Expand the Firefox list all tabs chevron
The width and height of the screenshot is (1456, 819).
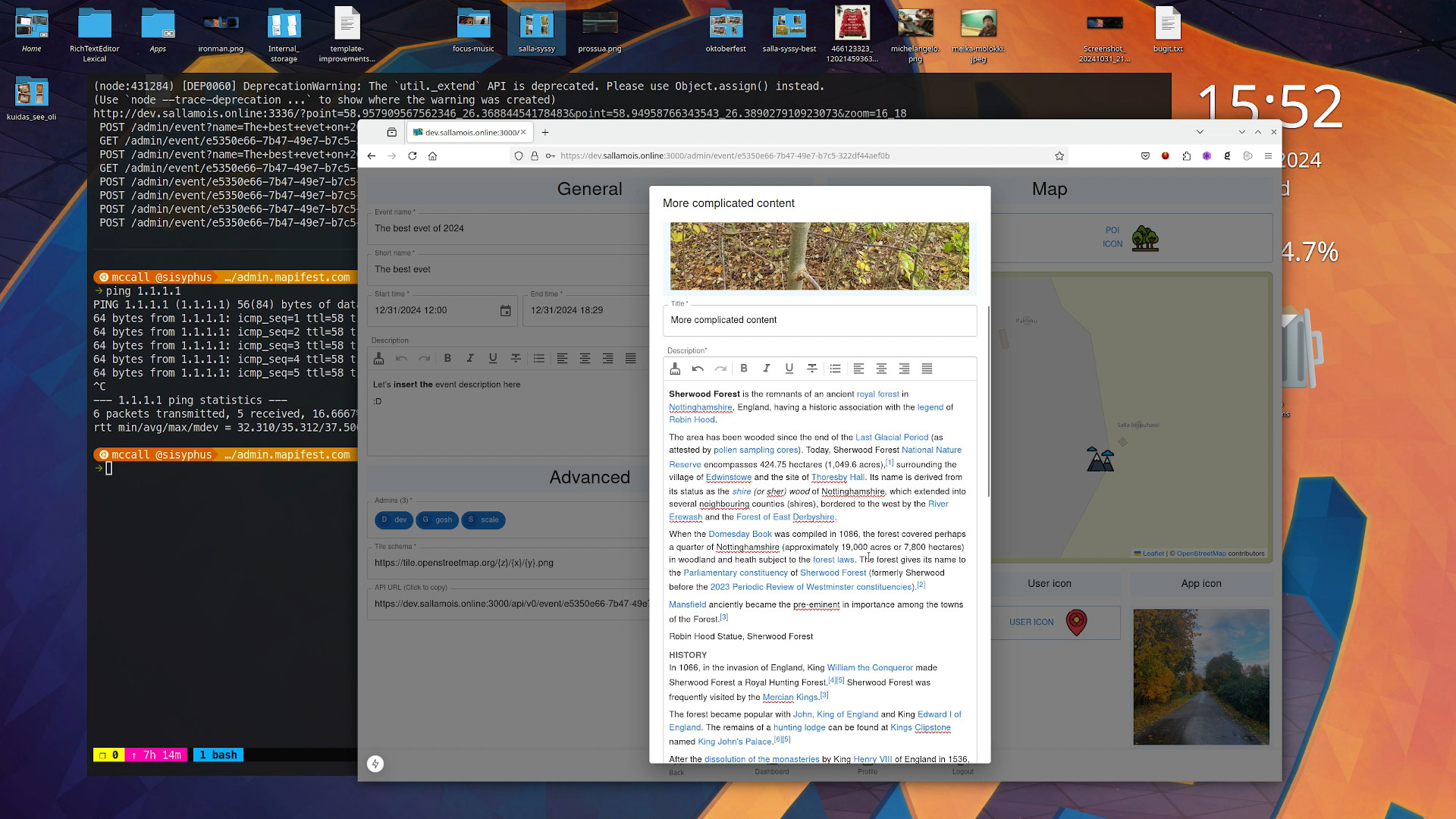(1200, 132)
